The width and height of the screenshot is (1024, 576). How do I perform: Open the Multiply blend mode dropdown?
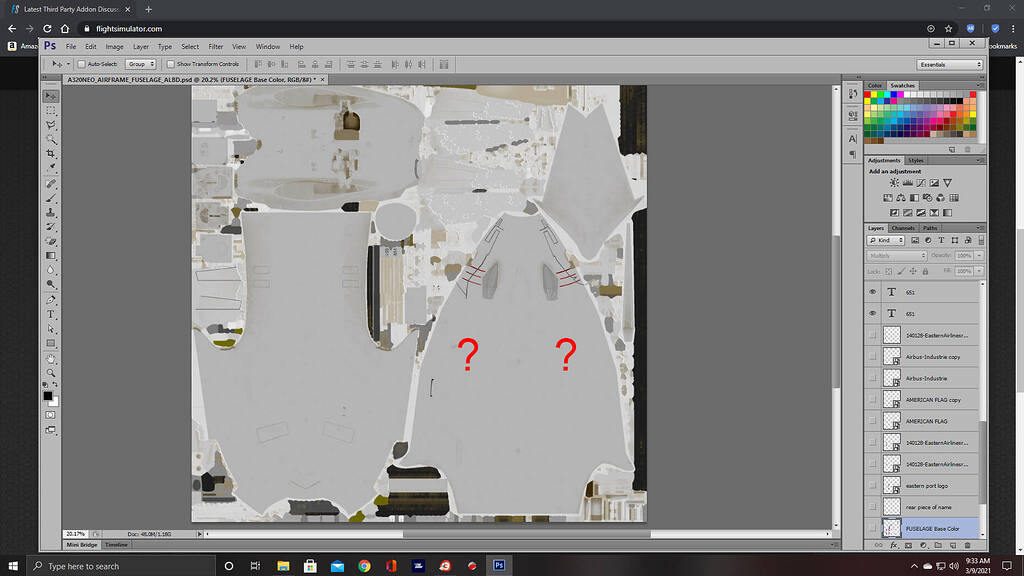pyautogui.click(x=897, y=255)
